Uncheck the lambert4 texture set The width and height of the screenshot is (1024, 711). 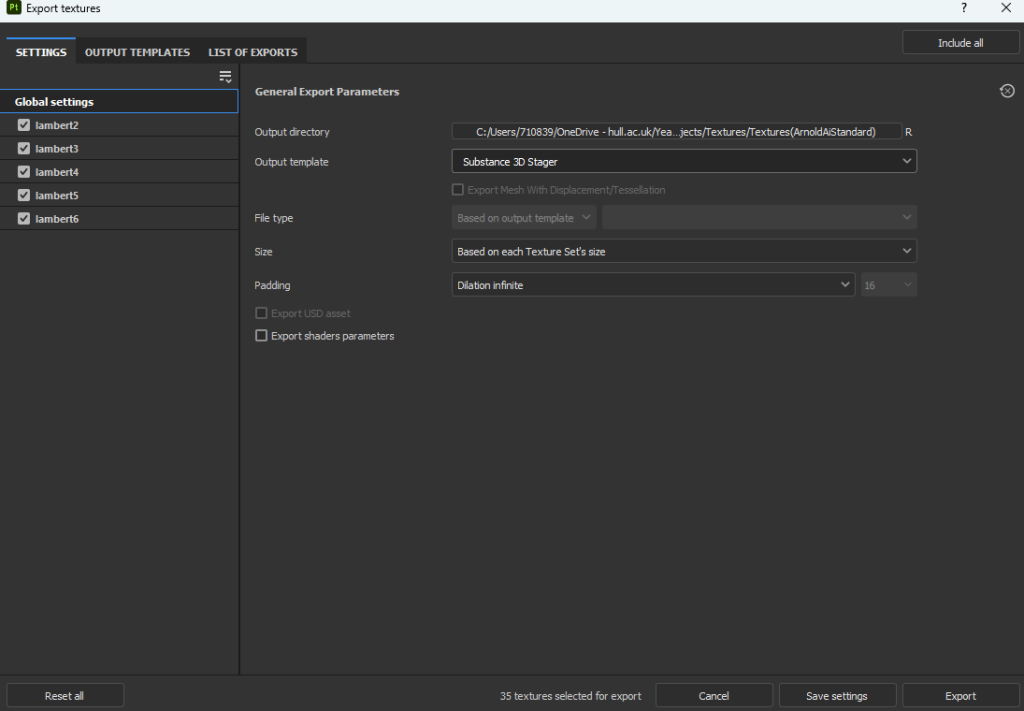(x=24, y=172)
